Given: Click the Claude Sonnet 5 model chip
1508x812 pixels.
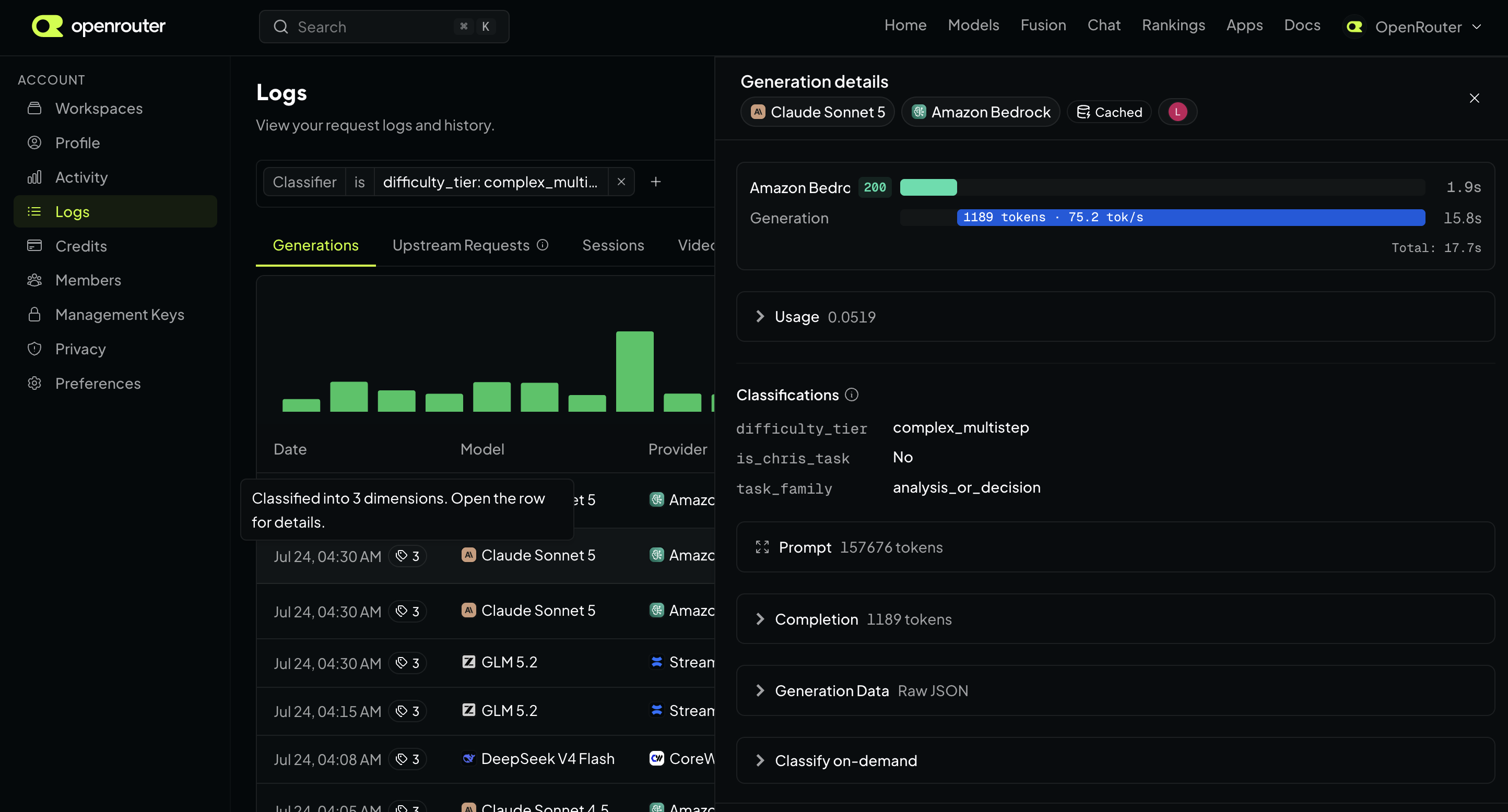Looking at the screenshot, I should [818, 112].
